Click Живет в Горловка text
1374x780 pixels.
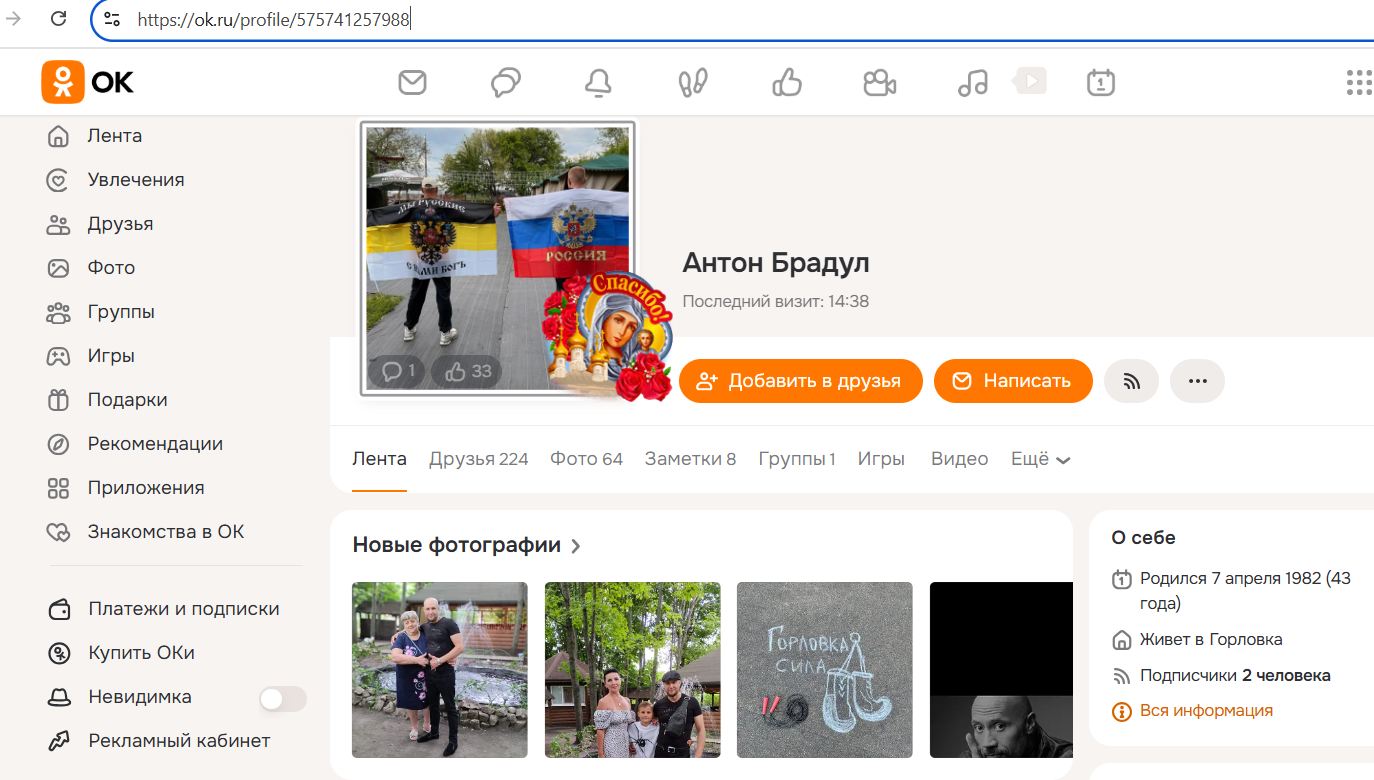pos(1211,639)
